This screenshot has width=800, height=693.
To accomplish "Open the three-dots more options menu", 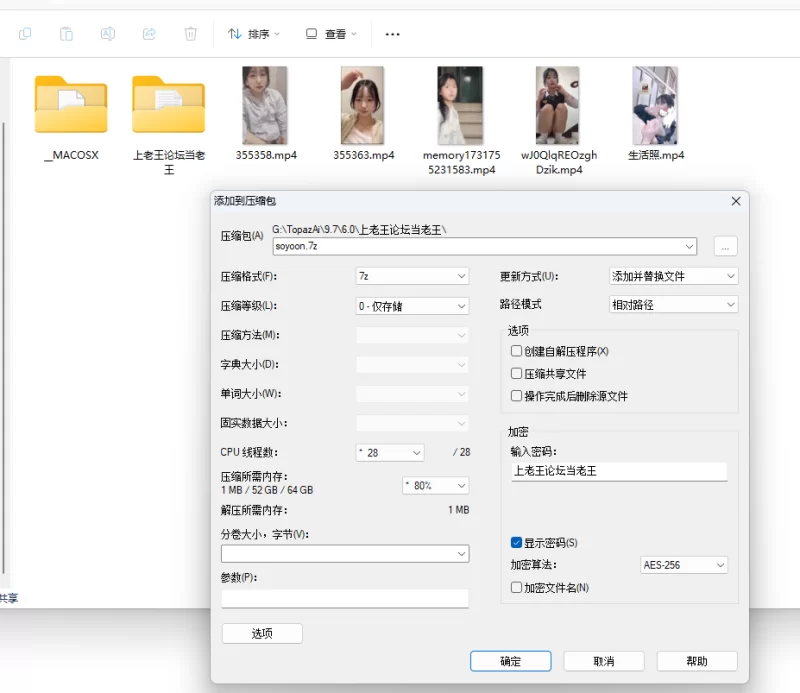I will pyautogui.click(x=392, y=34).
